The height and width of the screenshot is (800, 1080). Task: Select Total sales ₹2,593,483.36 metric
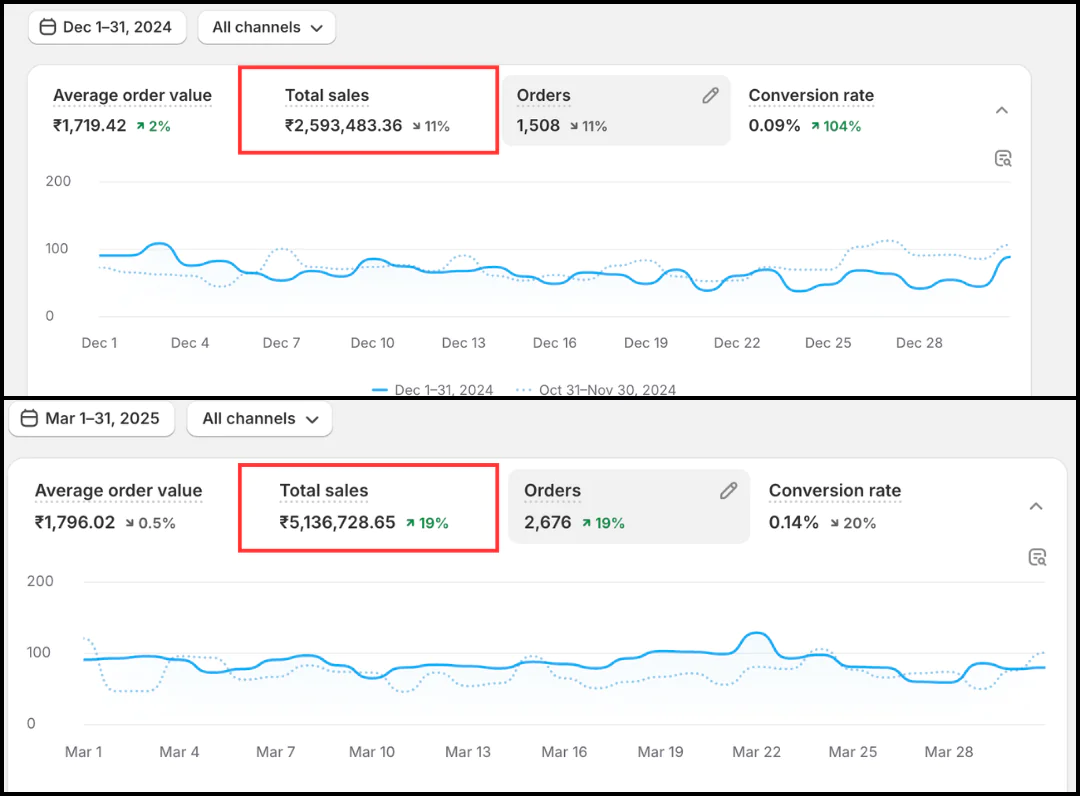tap(367, 110)
